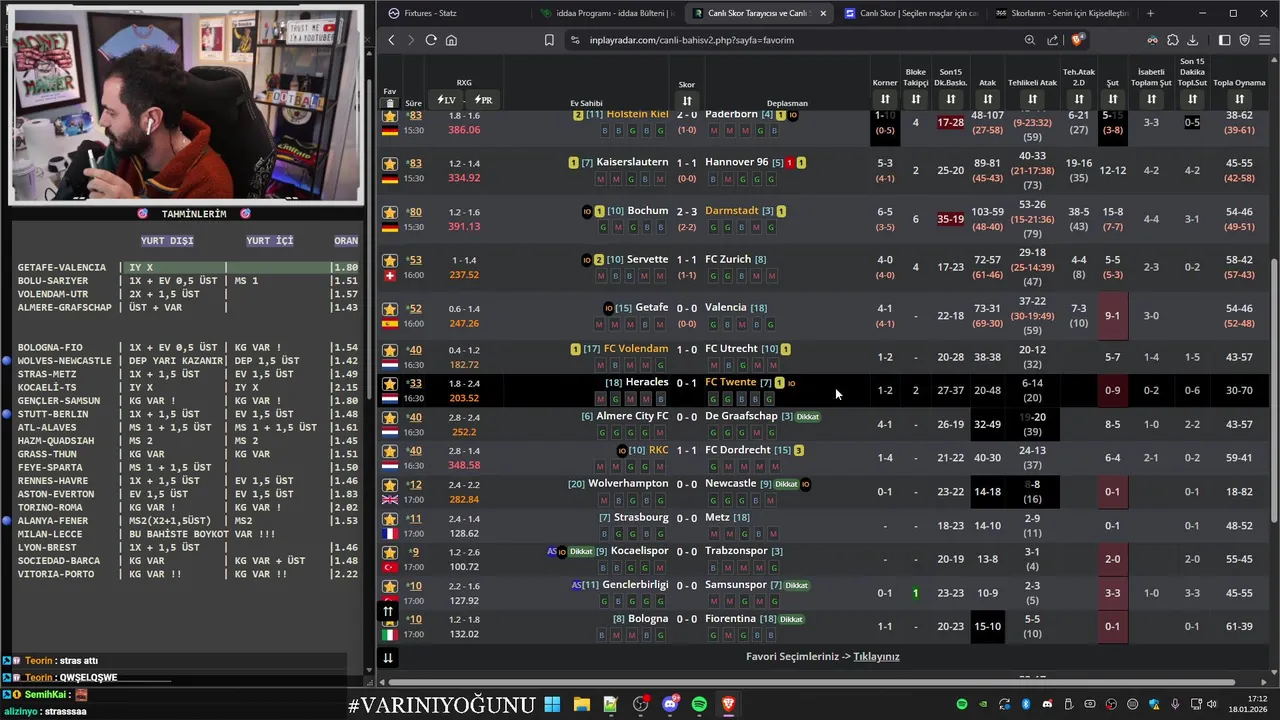Viewport: 1280px width, 720px height.
Task: Open a new browser tab
Action: [1150, 13]
